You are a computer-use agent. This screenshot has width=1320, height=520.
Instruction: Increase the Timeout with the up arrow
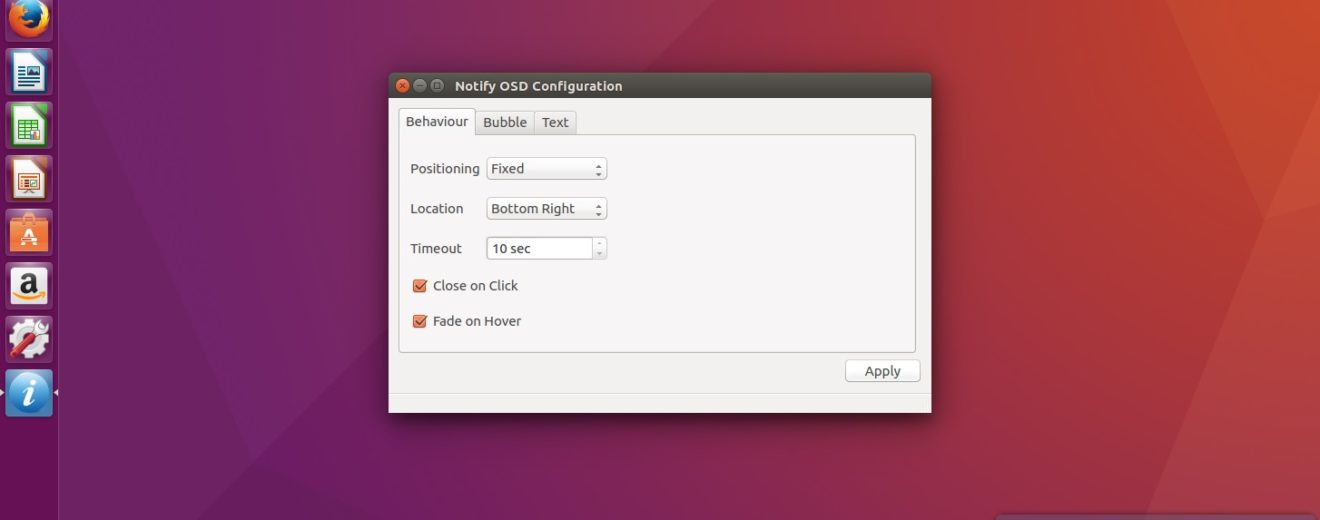600,242
